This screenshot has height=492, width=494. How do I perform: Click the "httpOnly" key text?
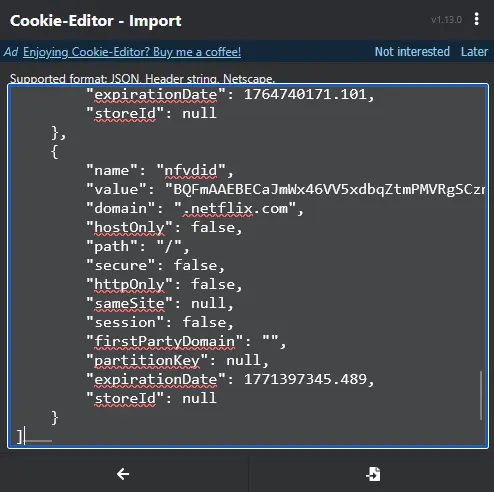point(130,285)
